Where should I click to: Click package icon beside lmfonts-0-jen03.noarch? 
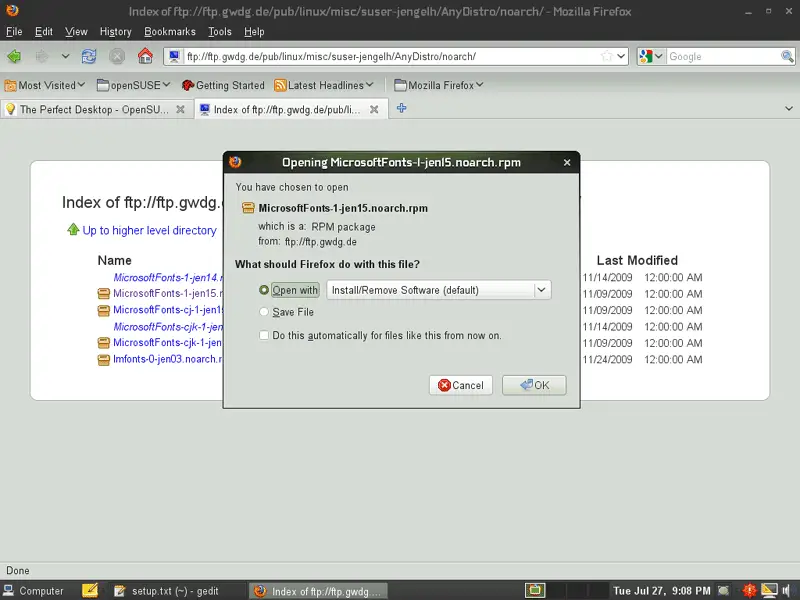[104, 360]
